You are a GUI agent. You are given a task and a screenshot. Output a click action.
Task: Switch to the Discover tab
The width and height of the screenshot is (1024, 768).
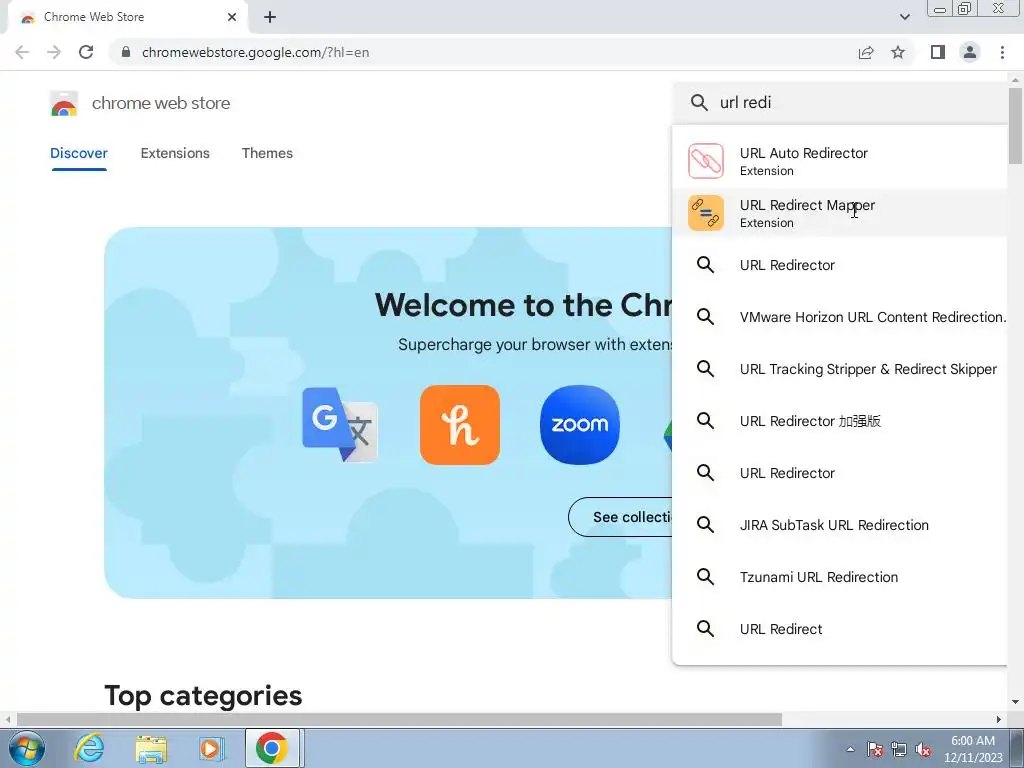coord(79,153)
